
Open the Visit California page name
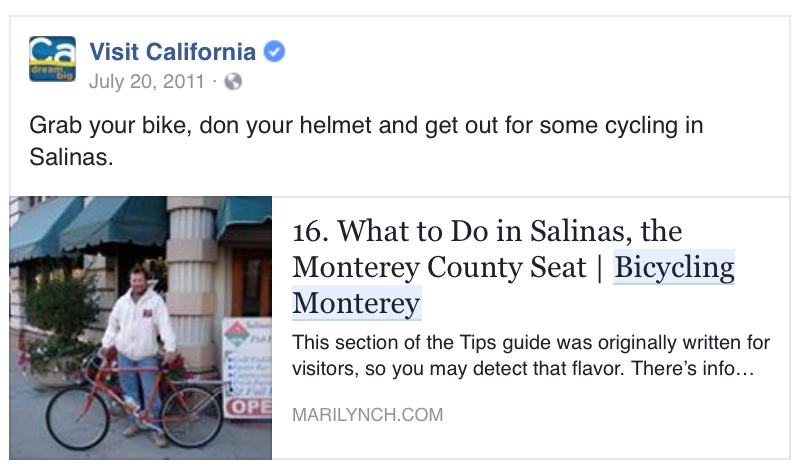pos(172,52)
